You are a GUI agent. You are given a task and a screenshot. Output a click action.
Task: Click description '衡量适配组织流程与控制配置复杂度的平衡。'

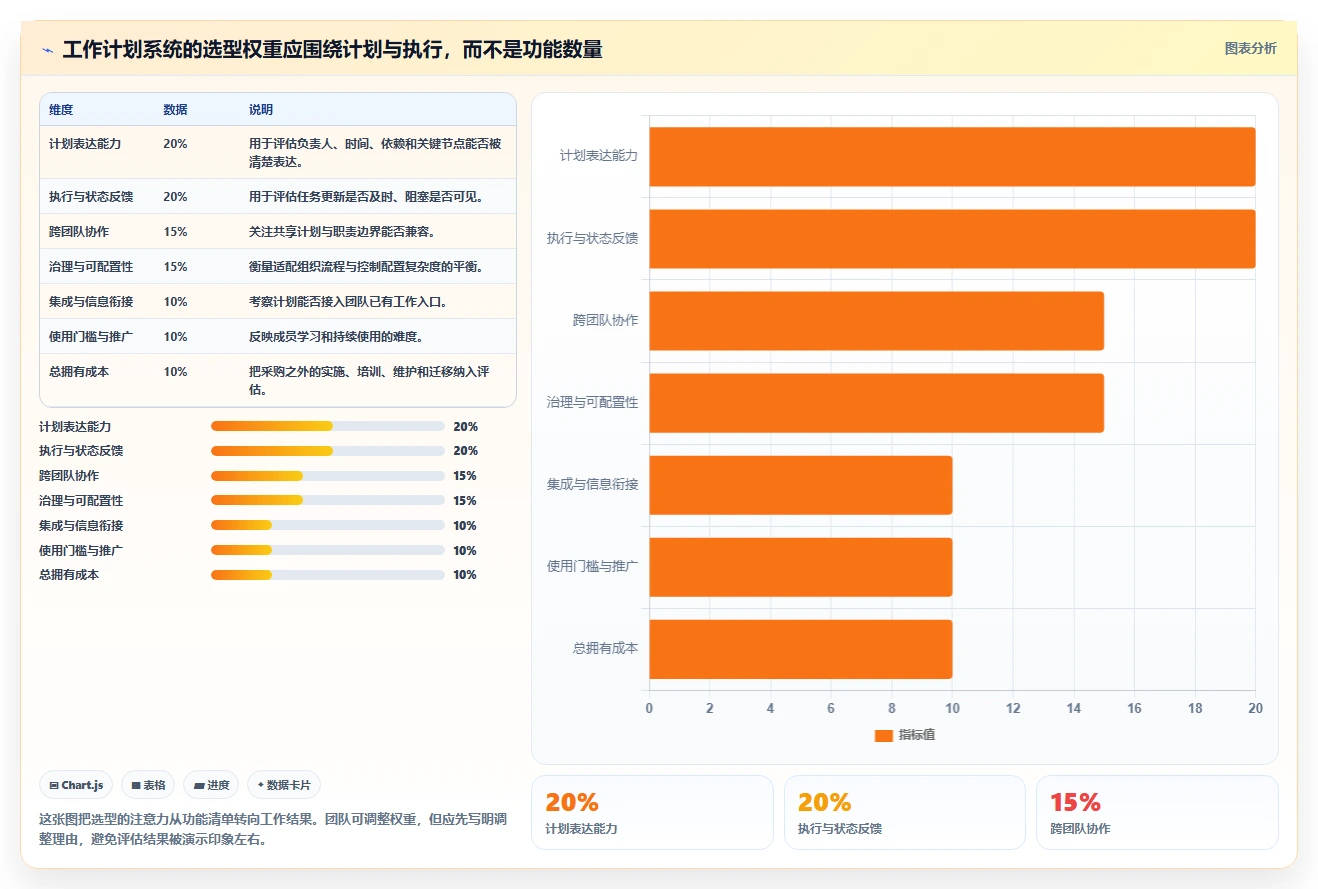pyautogui.click(x=366, y=267)
